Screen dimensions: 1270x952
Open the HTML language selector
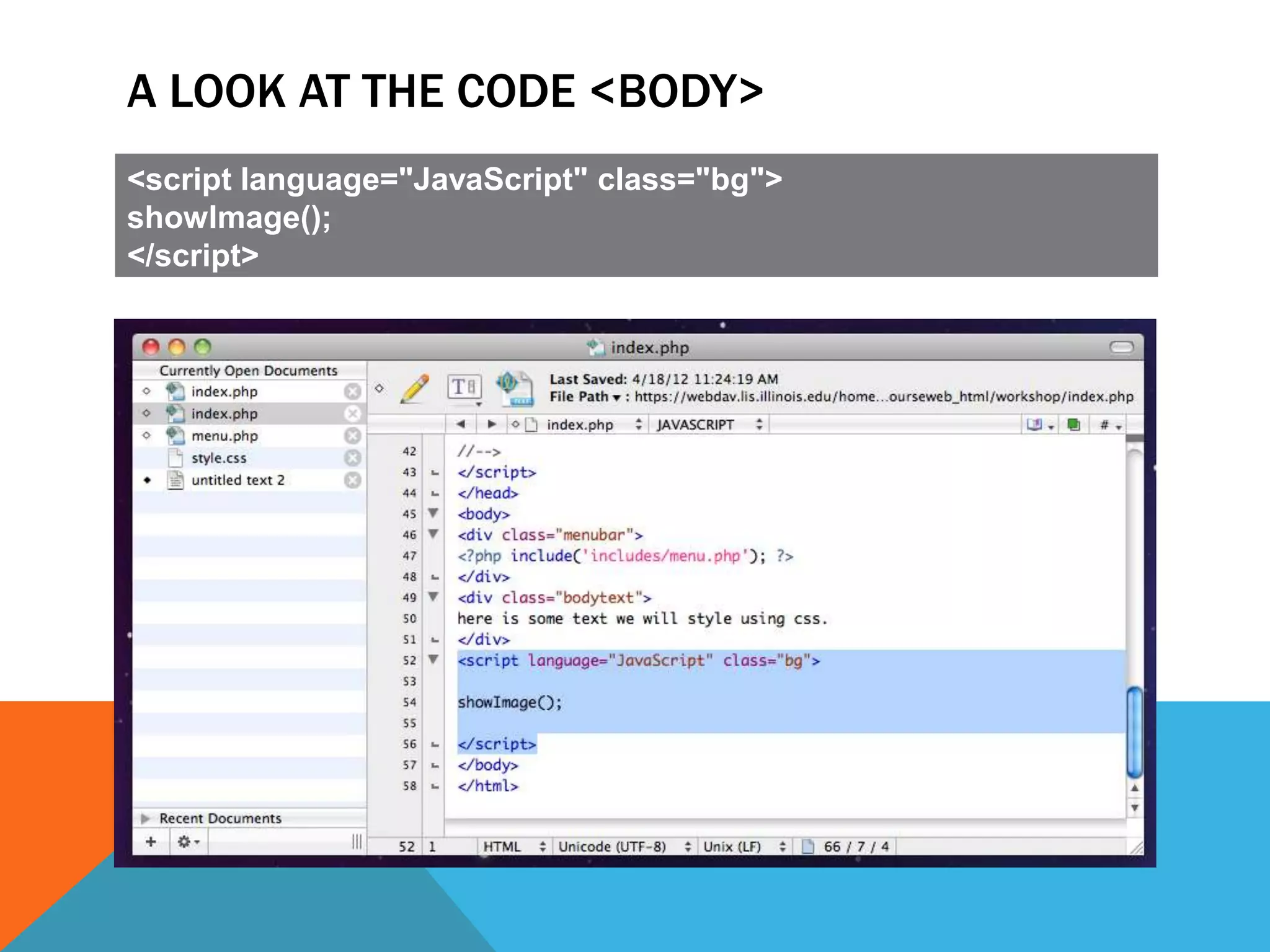click(514, 847)
